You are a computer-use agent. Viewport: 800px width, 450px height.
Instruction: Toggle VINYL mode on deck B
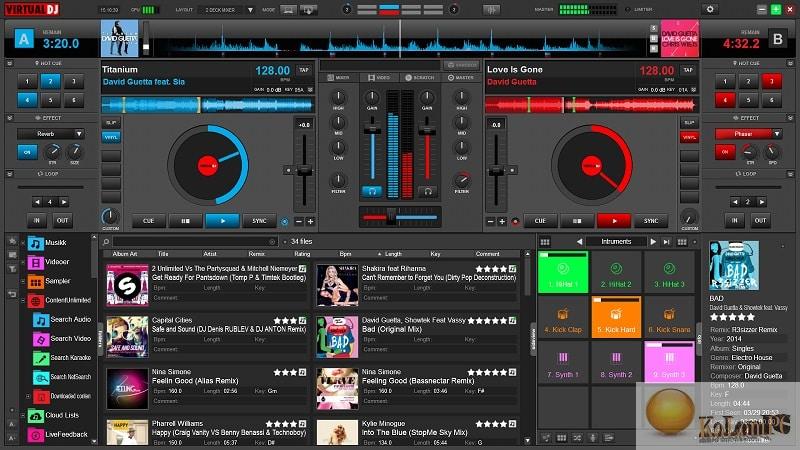[x=689, y=137]
